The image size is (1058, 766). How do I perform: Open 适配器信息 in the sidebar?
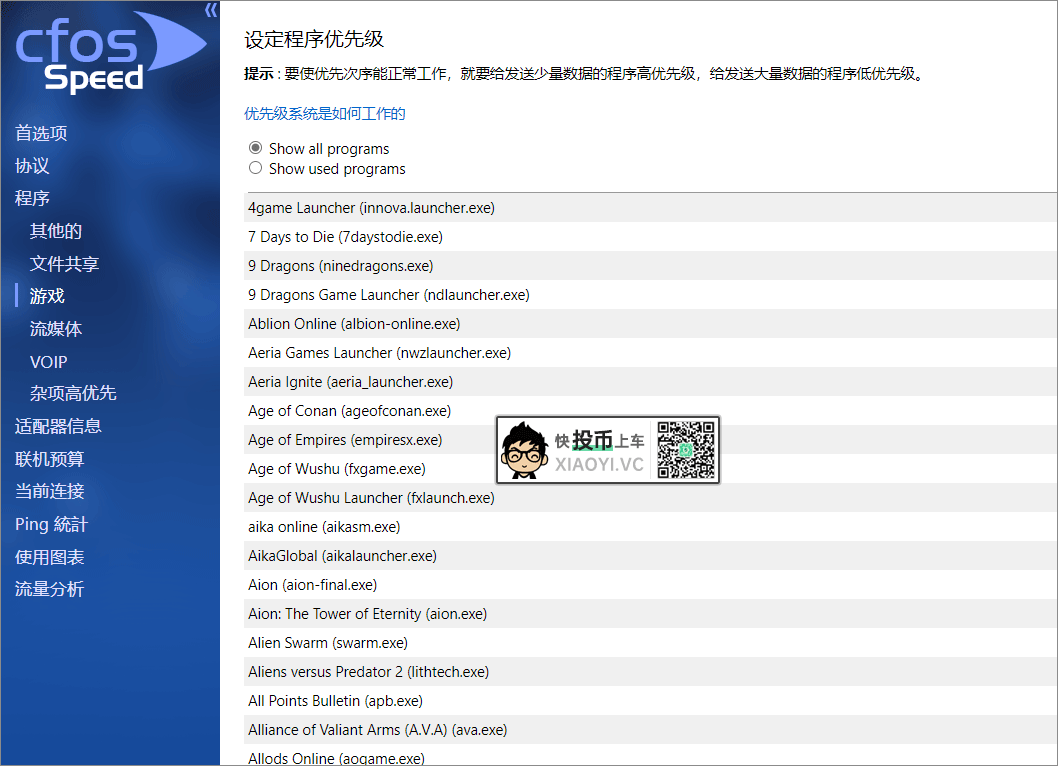click(58, 426)
